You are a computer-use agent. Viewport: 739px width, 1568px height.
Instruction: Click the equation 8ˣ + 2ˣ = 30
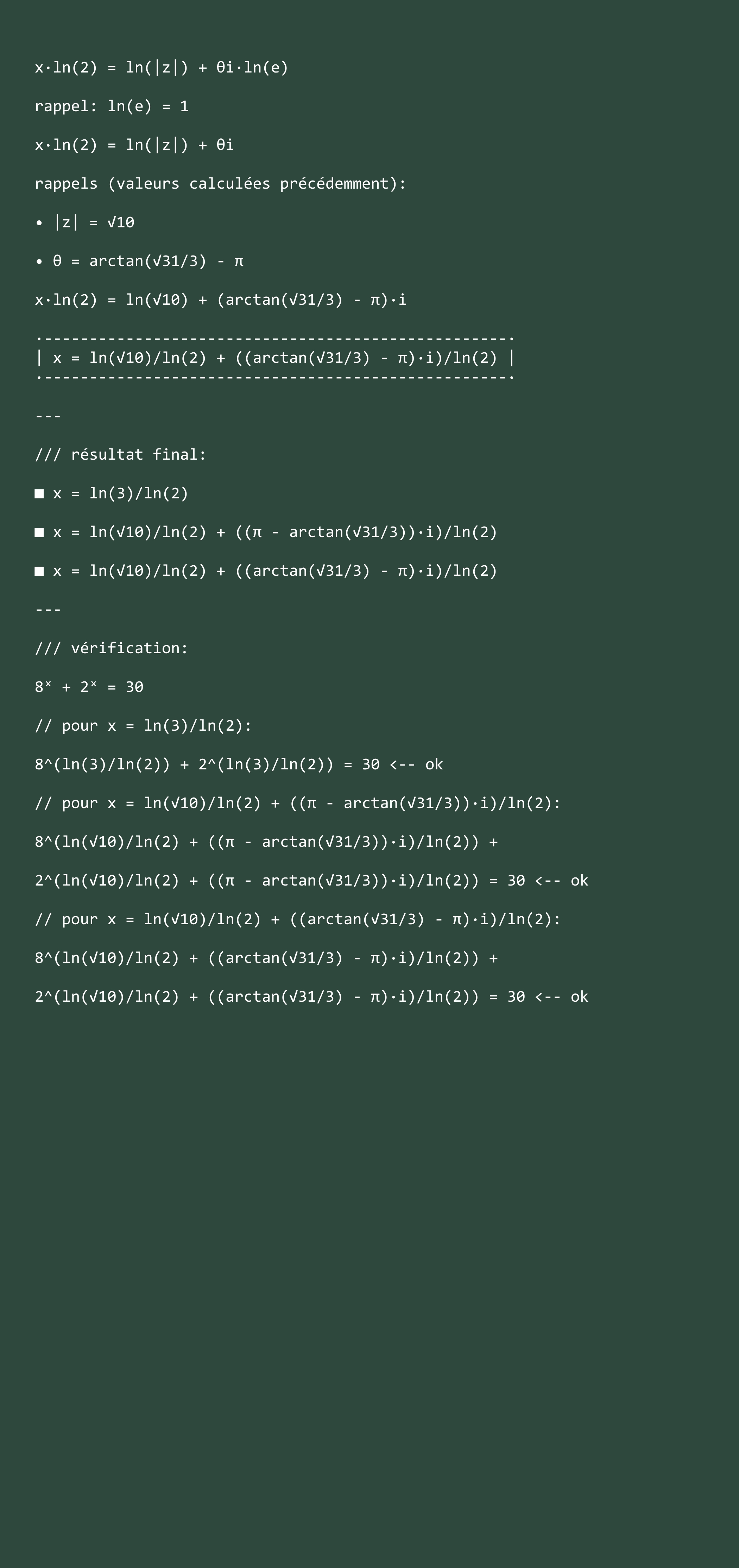point(89,687)
